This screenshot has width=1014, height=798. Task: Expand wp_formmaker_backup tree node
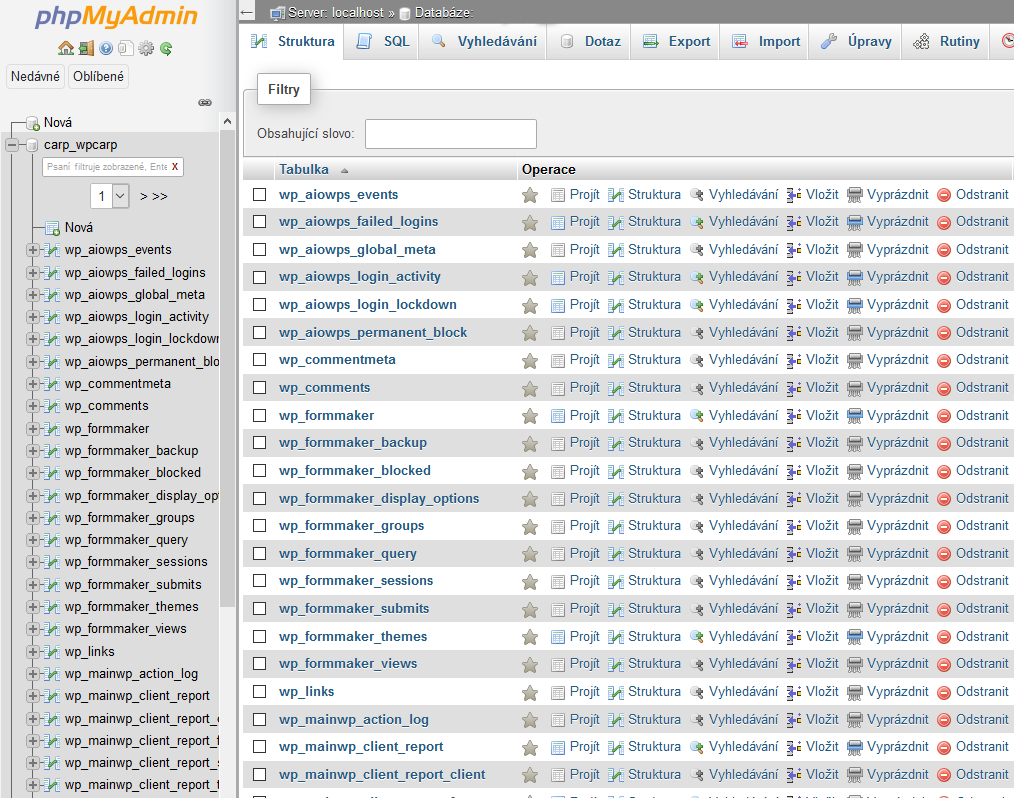point(32,451)
